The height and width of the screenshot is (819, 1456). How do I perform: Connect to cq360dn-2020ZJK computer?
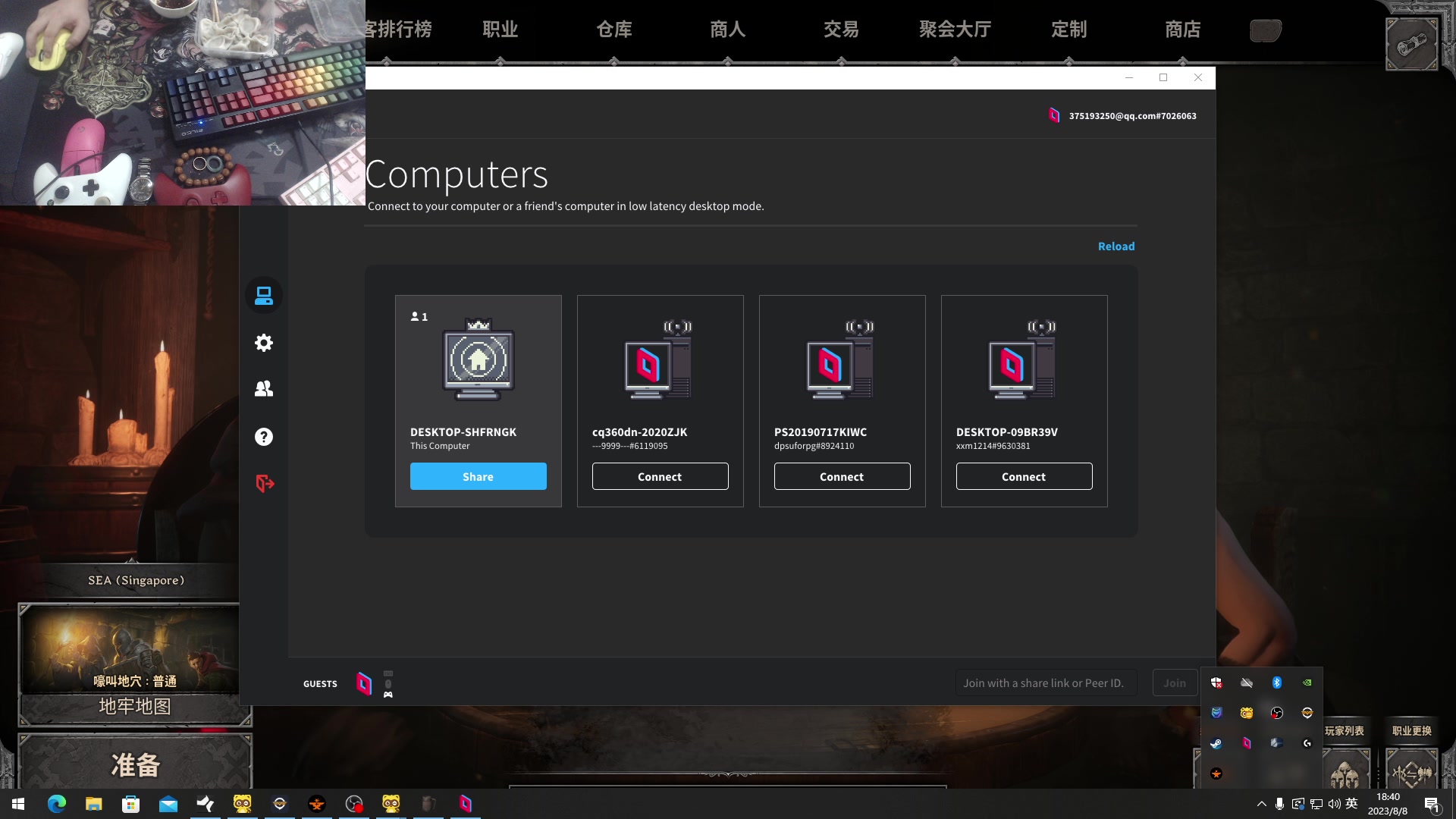[x=661, y=476]
